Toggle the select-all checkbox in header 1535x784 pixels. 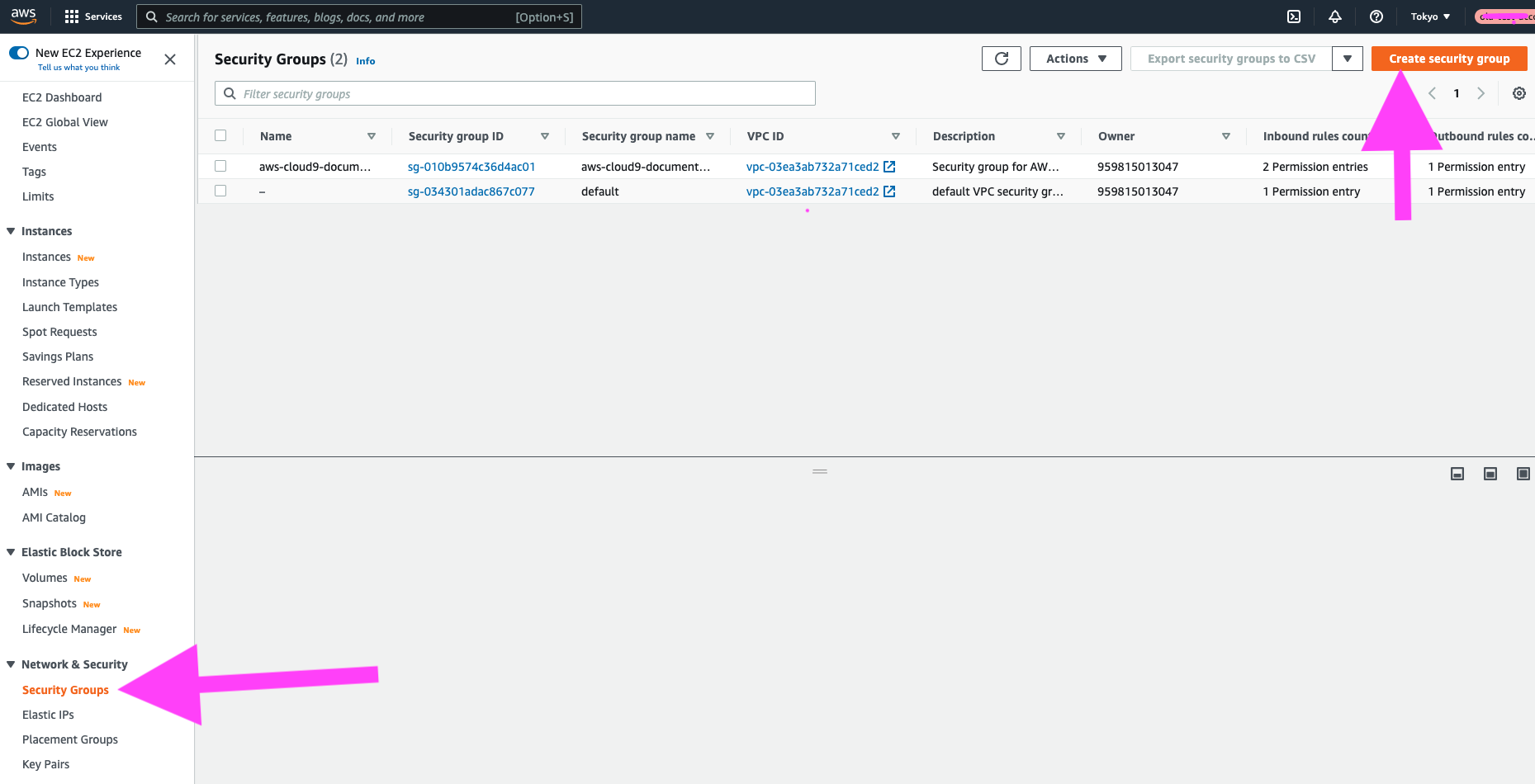pyautogui.click(x=220, y=135)
